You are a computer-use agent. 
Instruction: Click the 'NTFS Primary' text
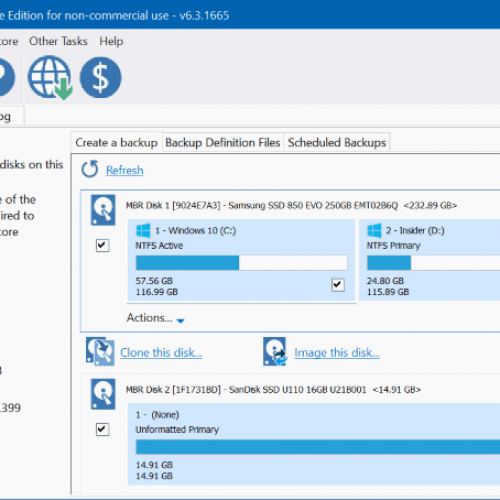tap(394, 246)
